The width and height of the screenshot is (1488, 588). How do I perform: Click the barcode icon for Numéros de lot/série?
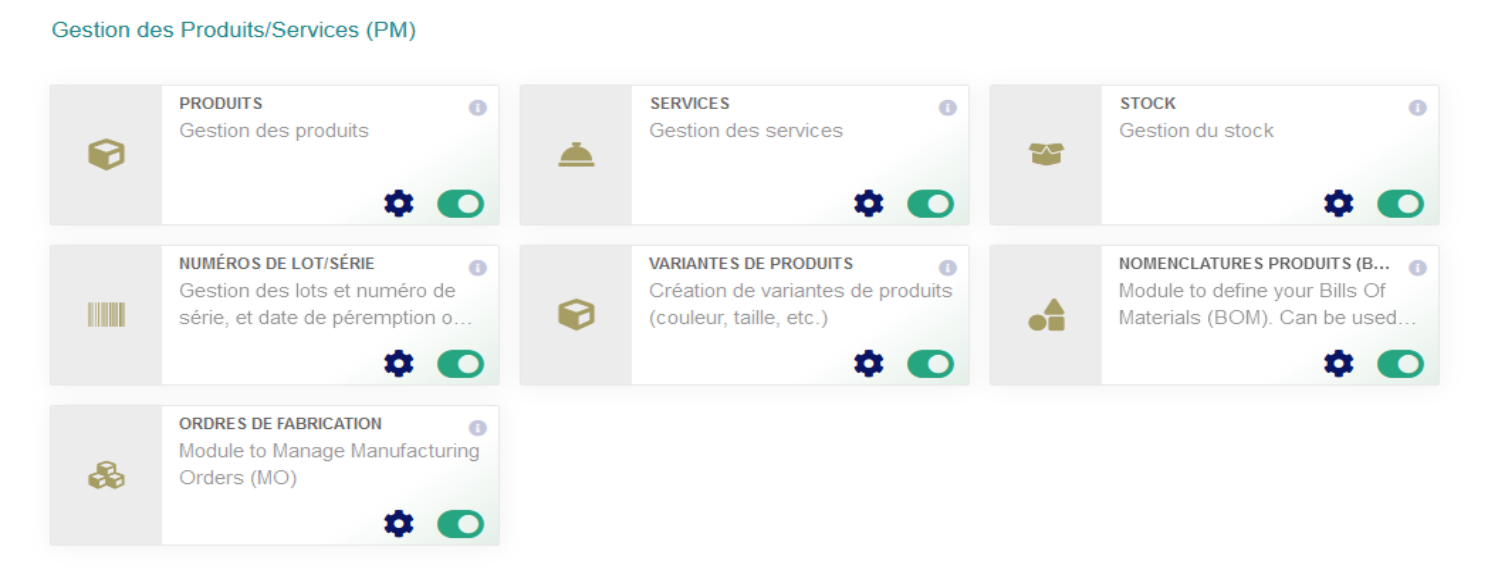[x=106, y=315]
